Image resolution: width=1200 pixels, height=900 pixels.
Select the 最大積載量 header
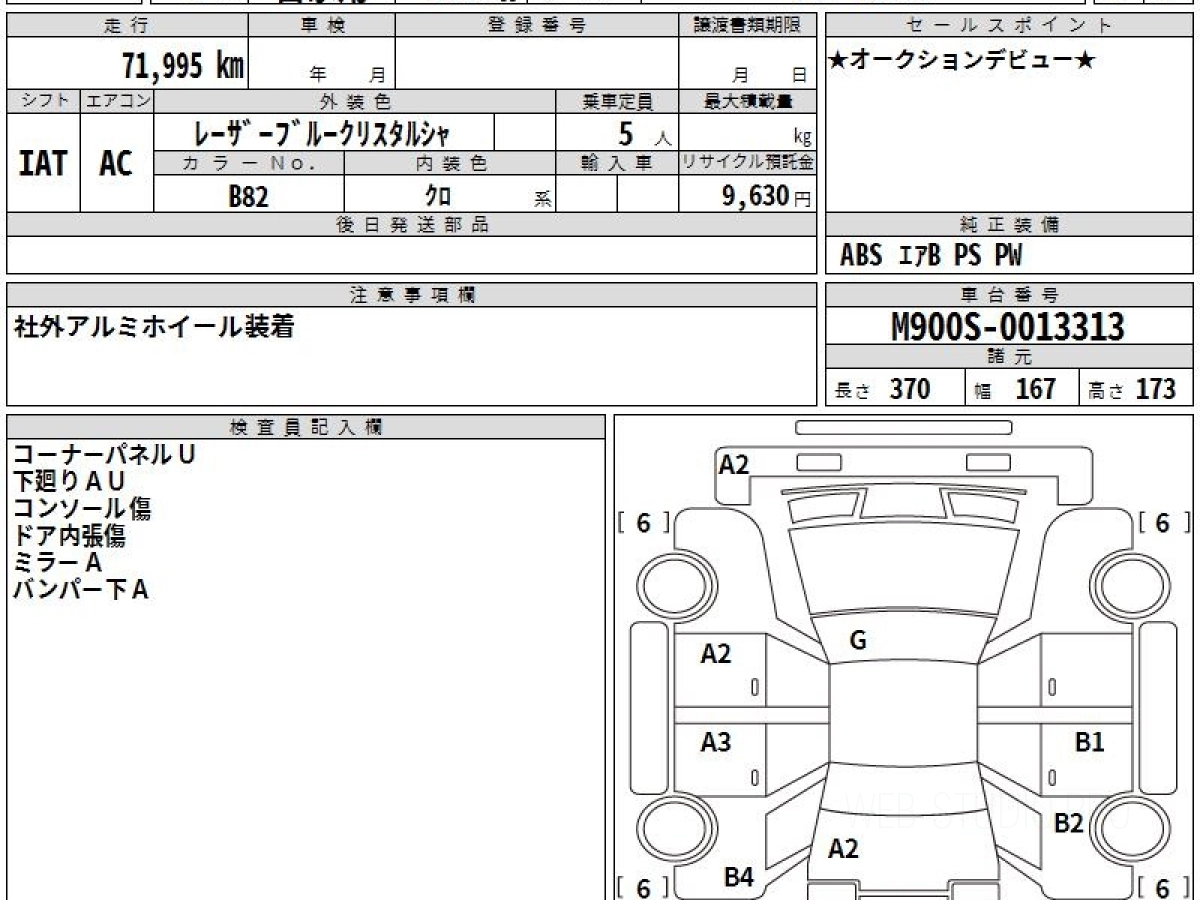[747, 101]
